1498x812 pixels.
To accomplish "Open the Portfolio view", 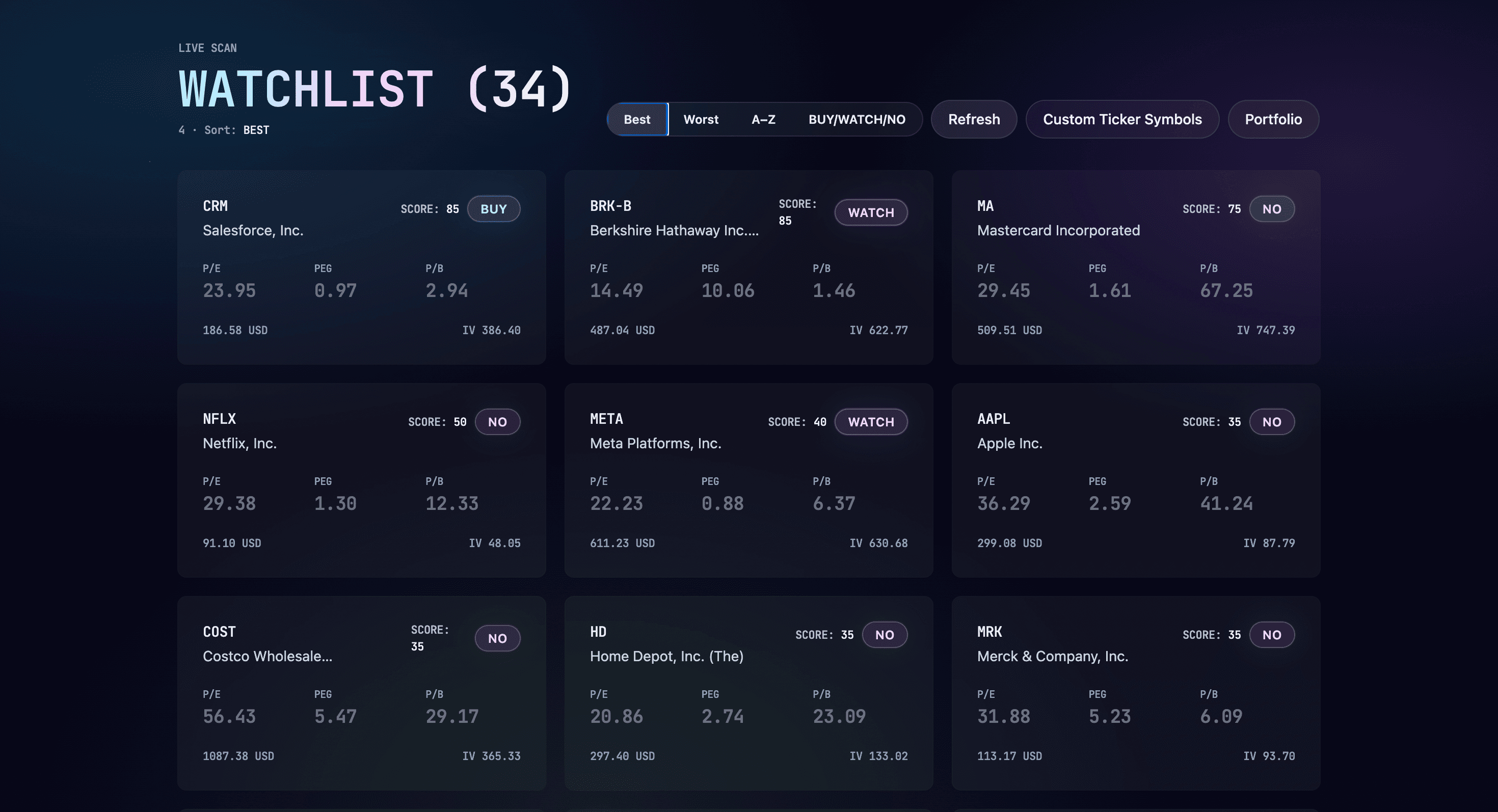I will [1273, 119].
